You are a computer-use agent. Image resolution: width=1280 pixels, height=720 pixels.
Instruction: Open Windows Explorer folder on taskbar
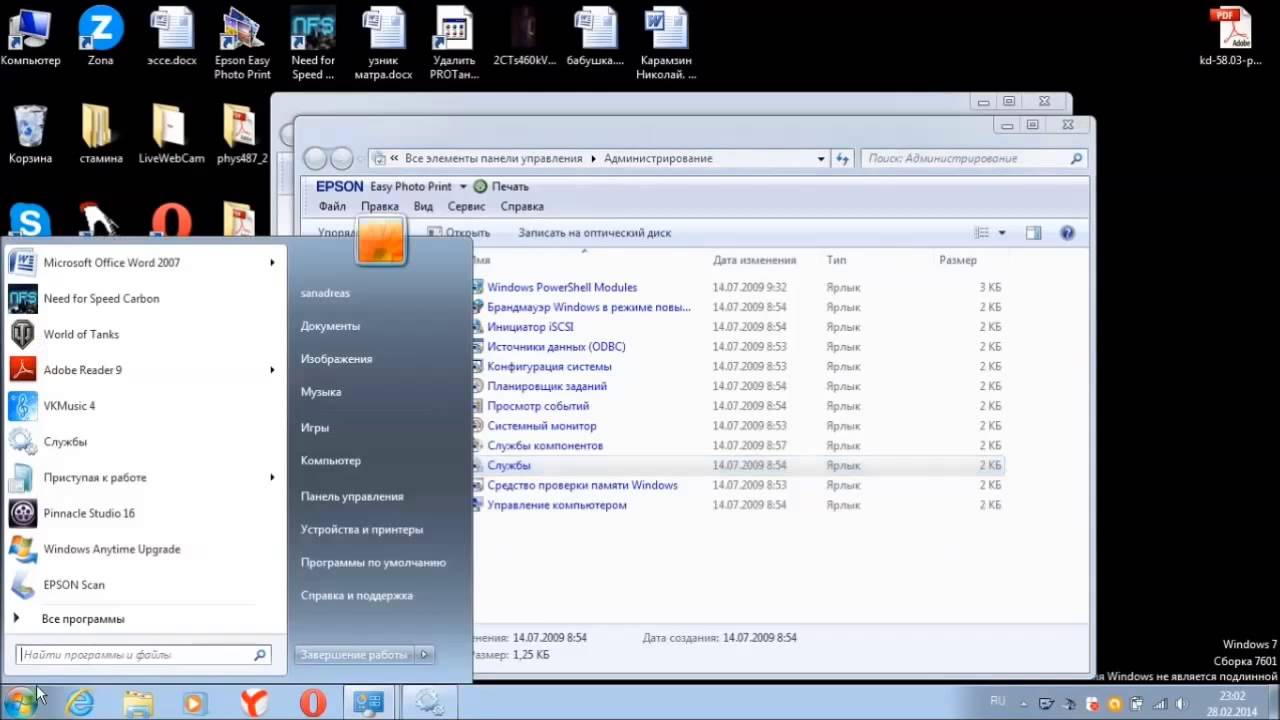(137, 703)
